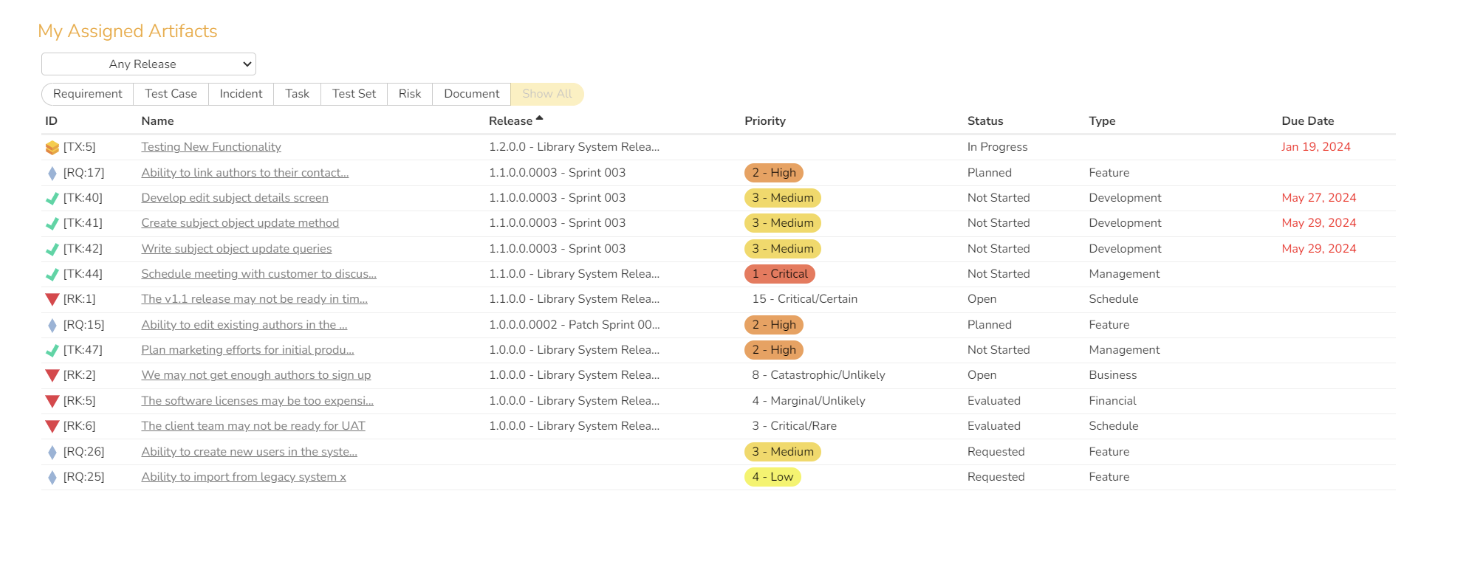Click the 1 - Critical priority badge
Screen dimensions: 1460x572
click(780, 274)
